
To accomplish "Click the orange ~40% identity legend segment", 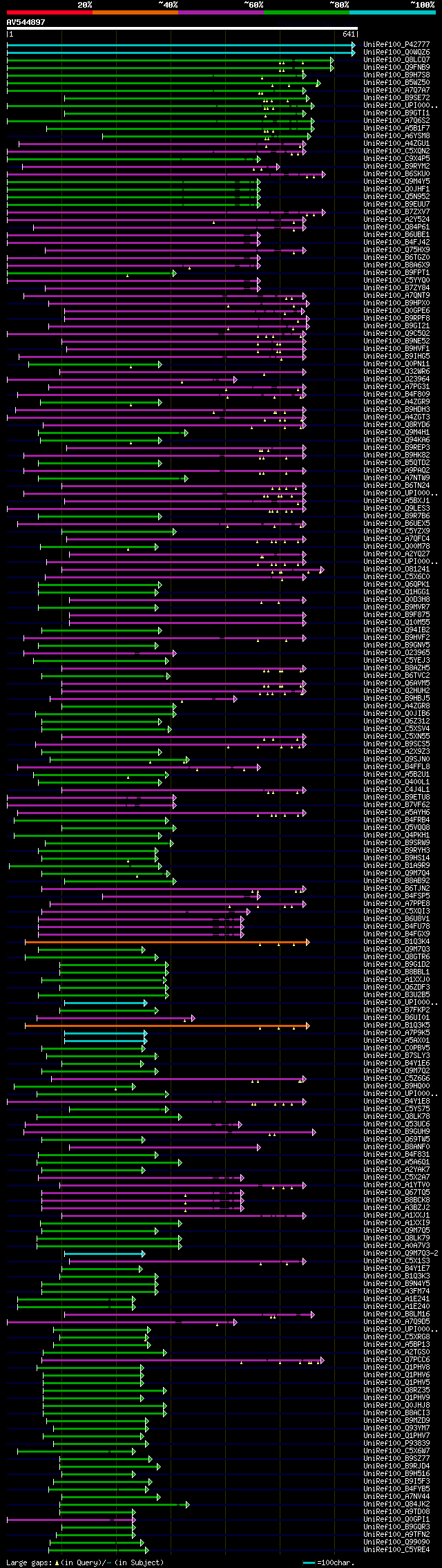I will tap(135, 12).
